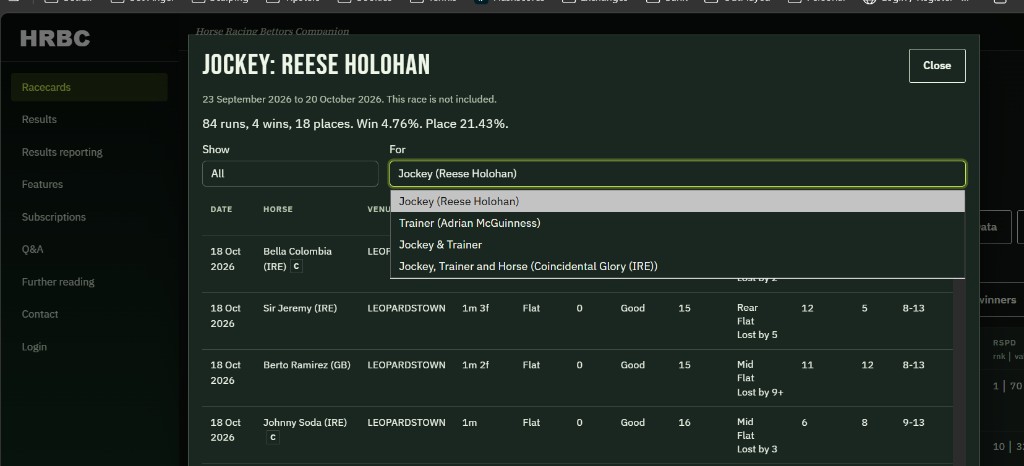Click the 16 runners value in Johnny Soda row

point(684,422)
